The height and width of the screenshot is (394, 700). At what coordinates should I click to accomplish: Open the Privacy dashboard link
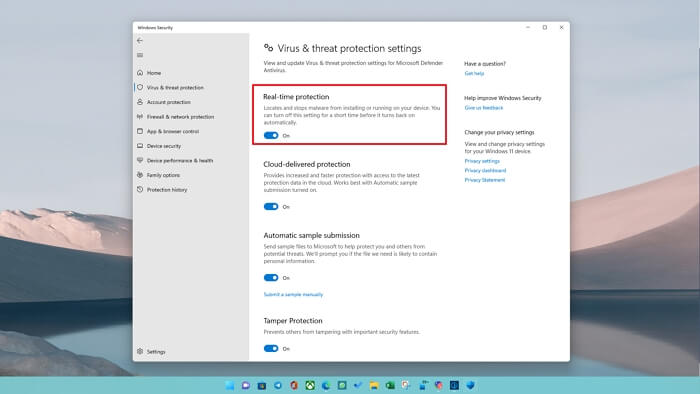coord(485,170)
